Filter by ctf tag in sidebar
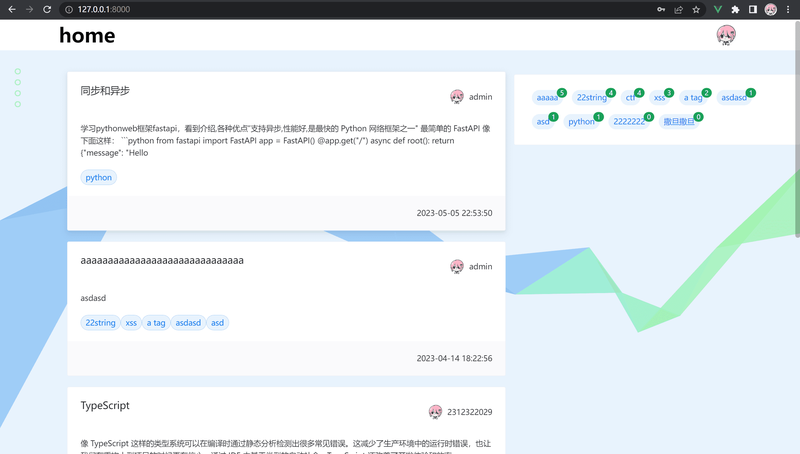The height and width of the screenshot is (454, 800). click(631, 97)
